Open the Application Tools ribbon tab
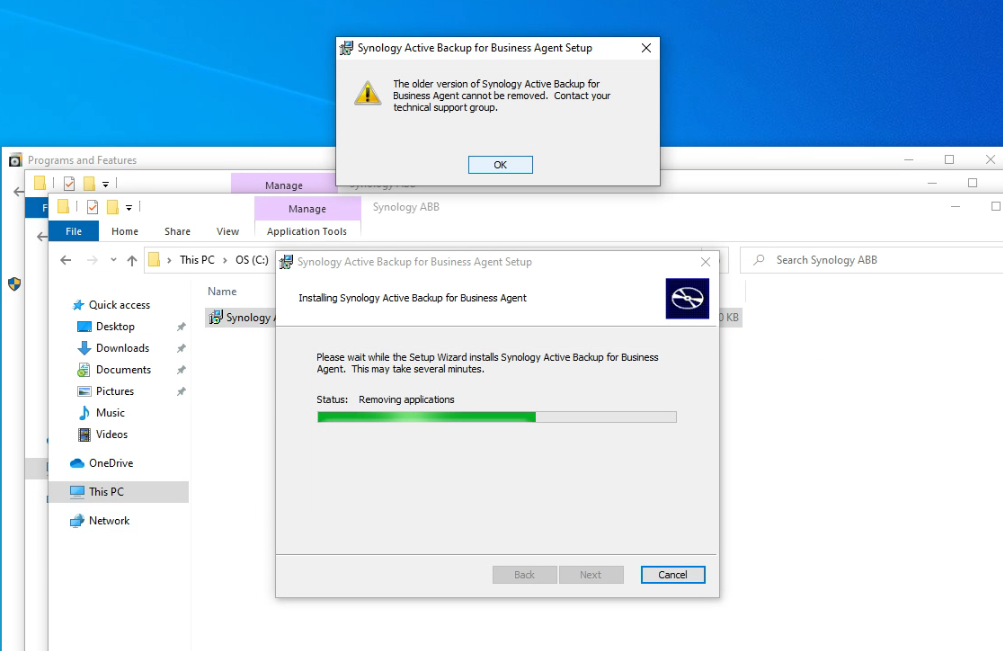The height and width of the screenshot is (651, 1003). (x=307, y=231)
